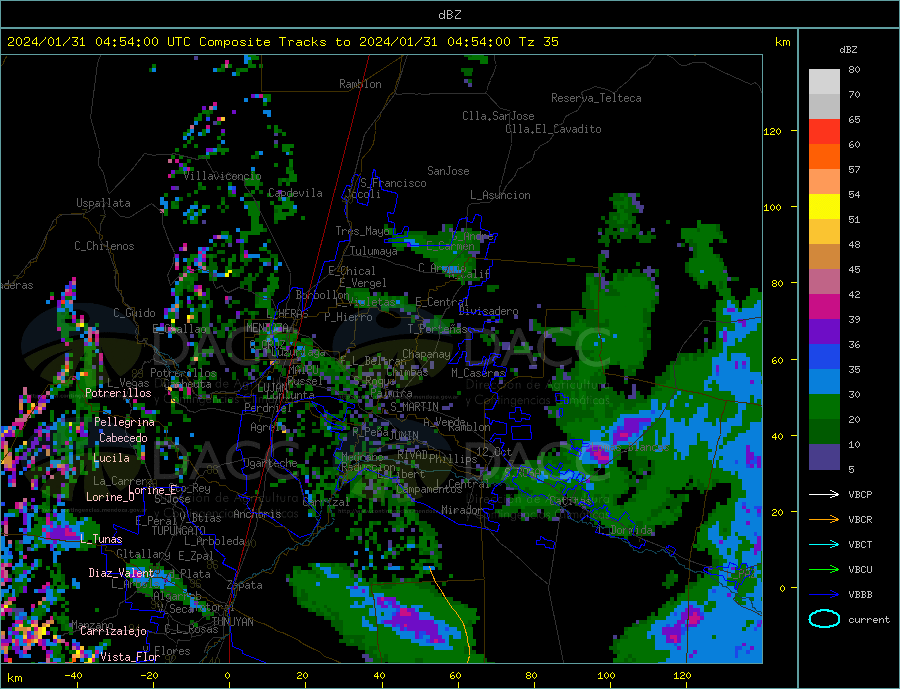
Task: Click the 'Potrerillos' white map label
Action: [x=118, y=393]
